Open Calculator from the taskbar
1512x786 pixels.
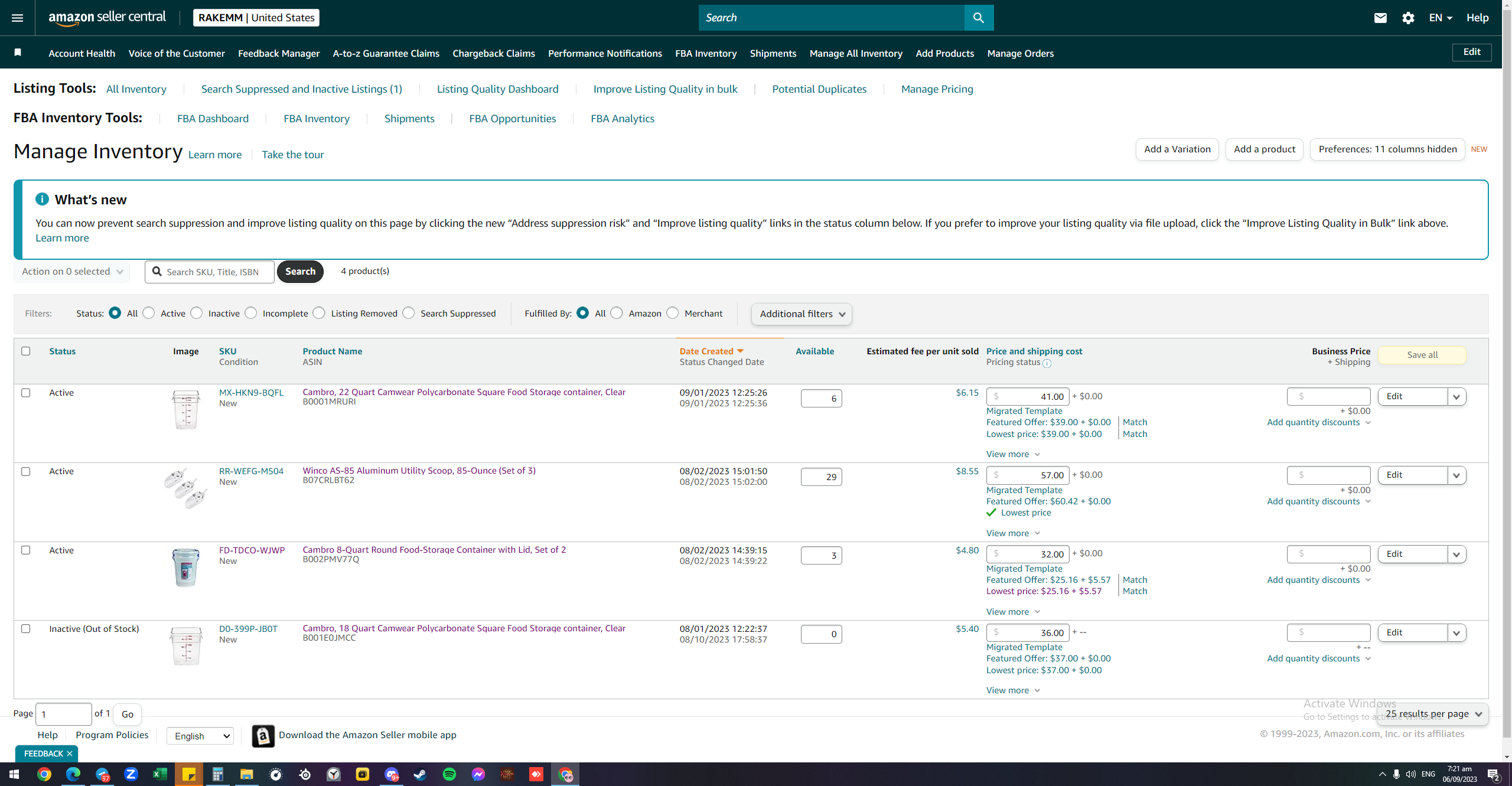click(x=218, y=774)
